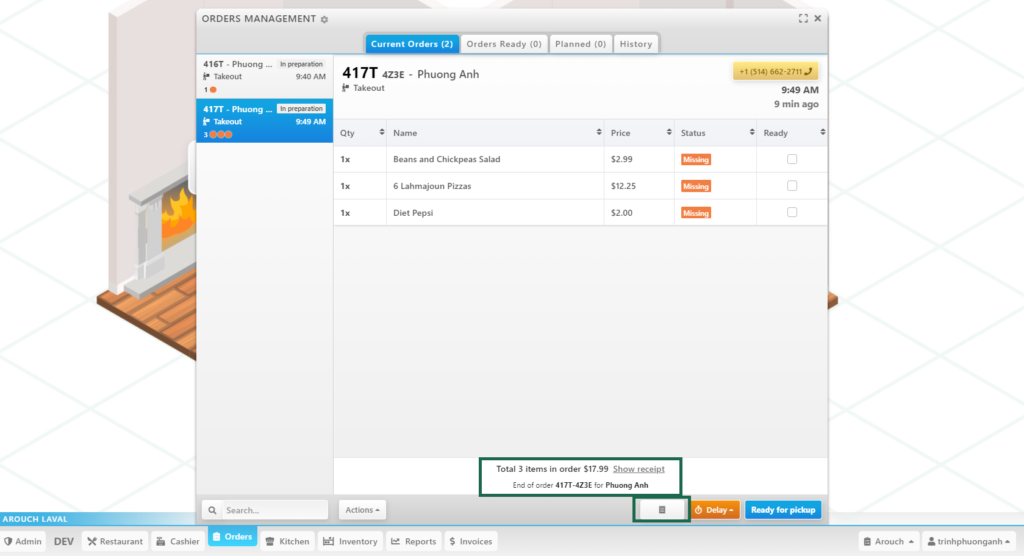Viewport: 1024px width, 556px height.
Task: Open Orders Management settings gear
Action: [x=324, y=19]
